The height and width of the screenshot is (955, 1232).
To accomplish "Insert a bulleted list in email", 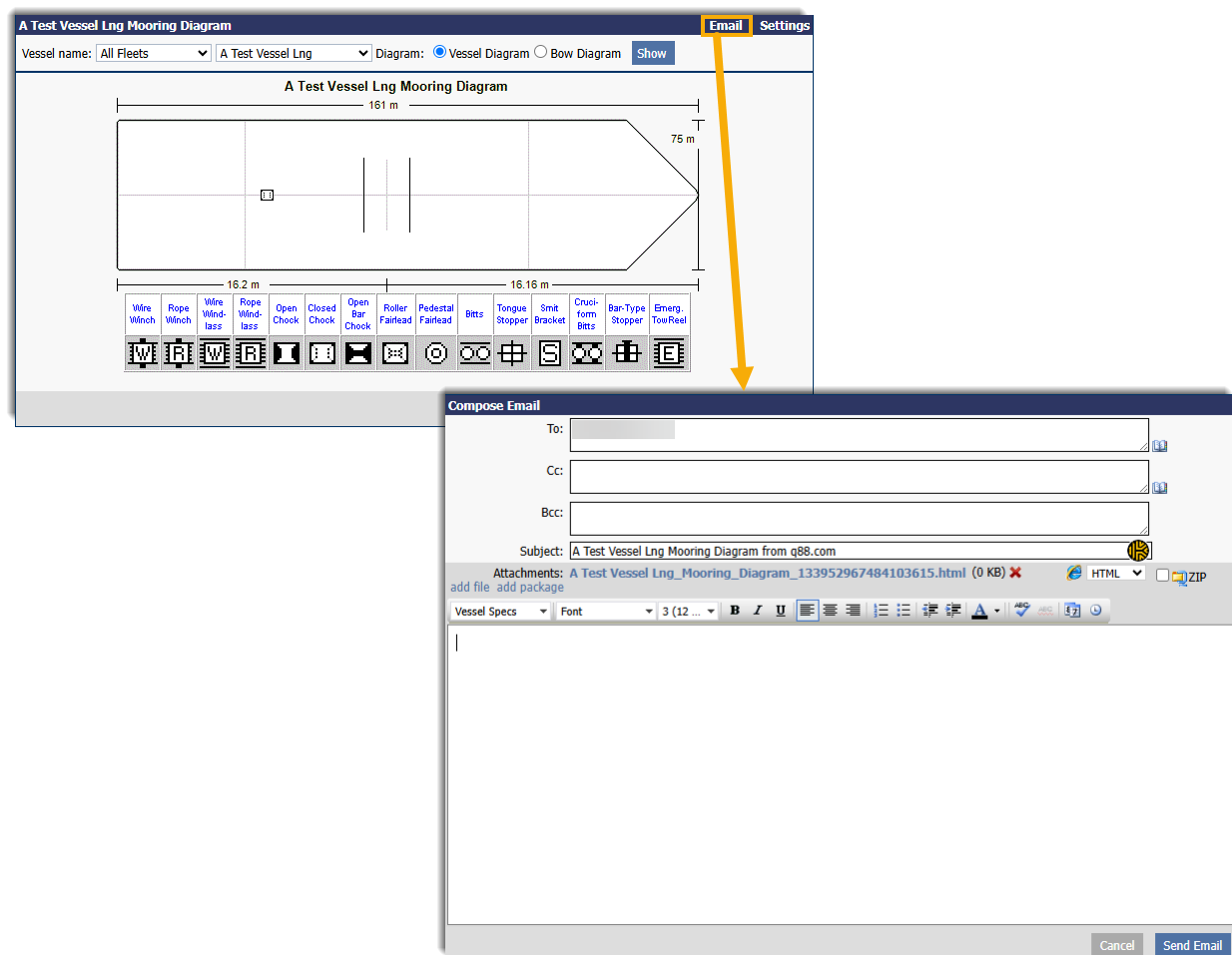I will tap(904, 611).
